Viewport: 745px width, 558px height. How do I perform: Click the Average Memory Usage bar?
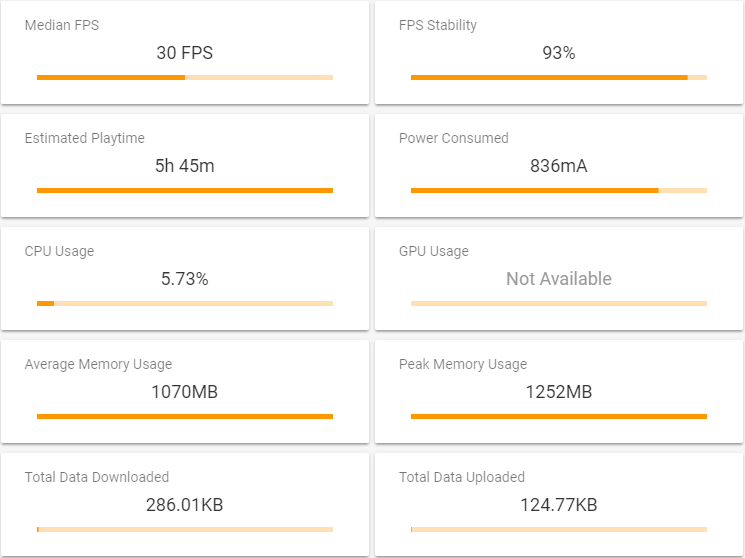(x=185, y=416)
